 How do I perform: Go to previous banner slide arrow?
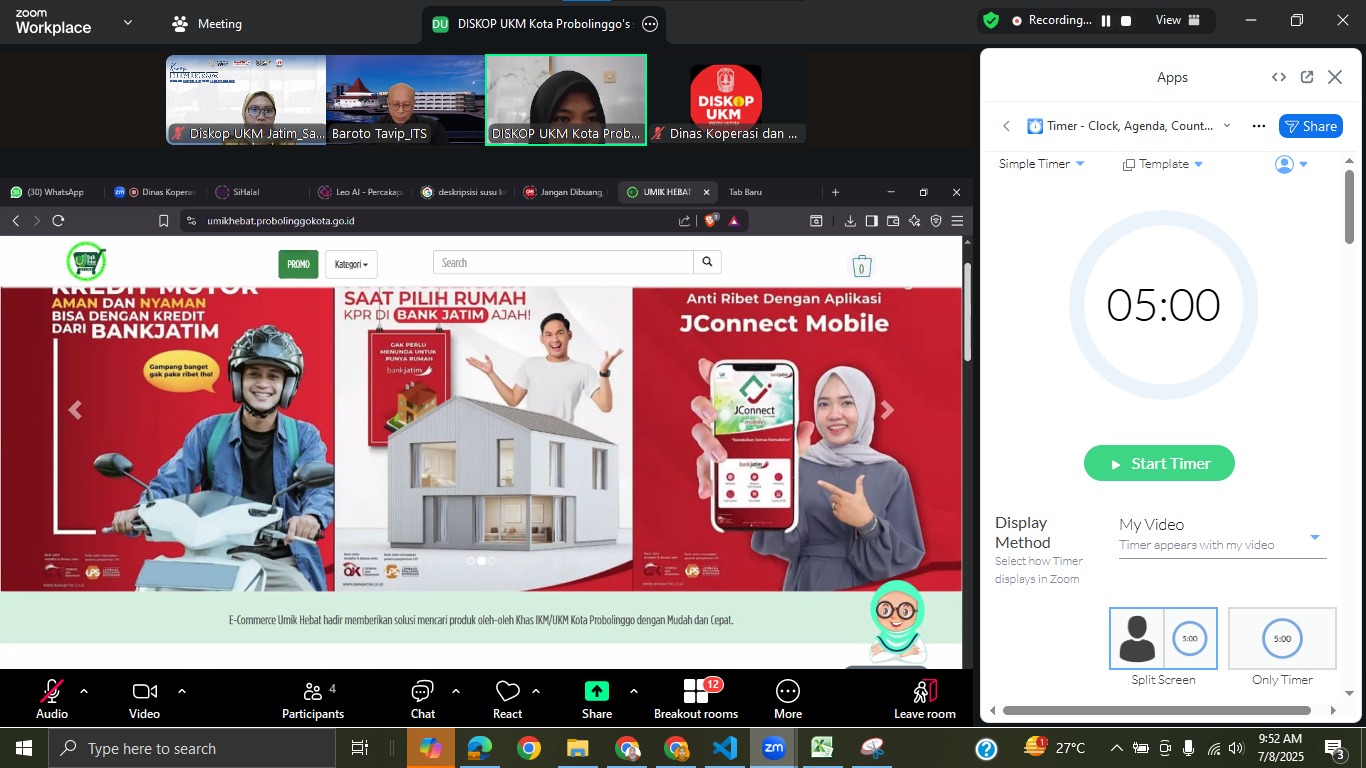point(75,410)
